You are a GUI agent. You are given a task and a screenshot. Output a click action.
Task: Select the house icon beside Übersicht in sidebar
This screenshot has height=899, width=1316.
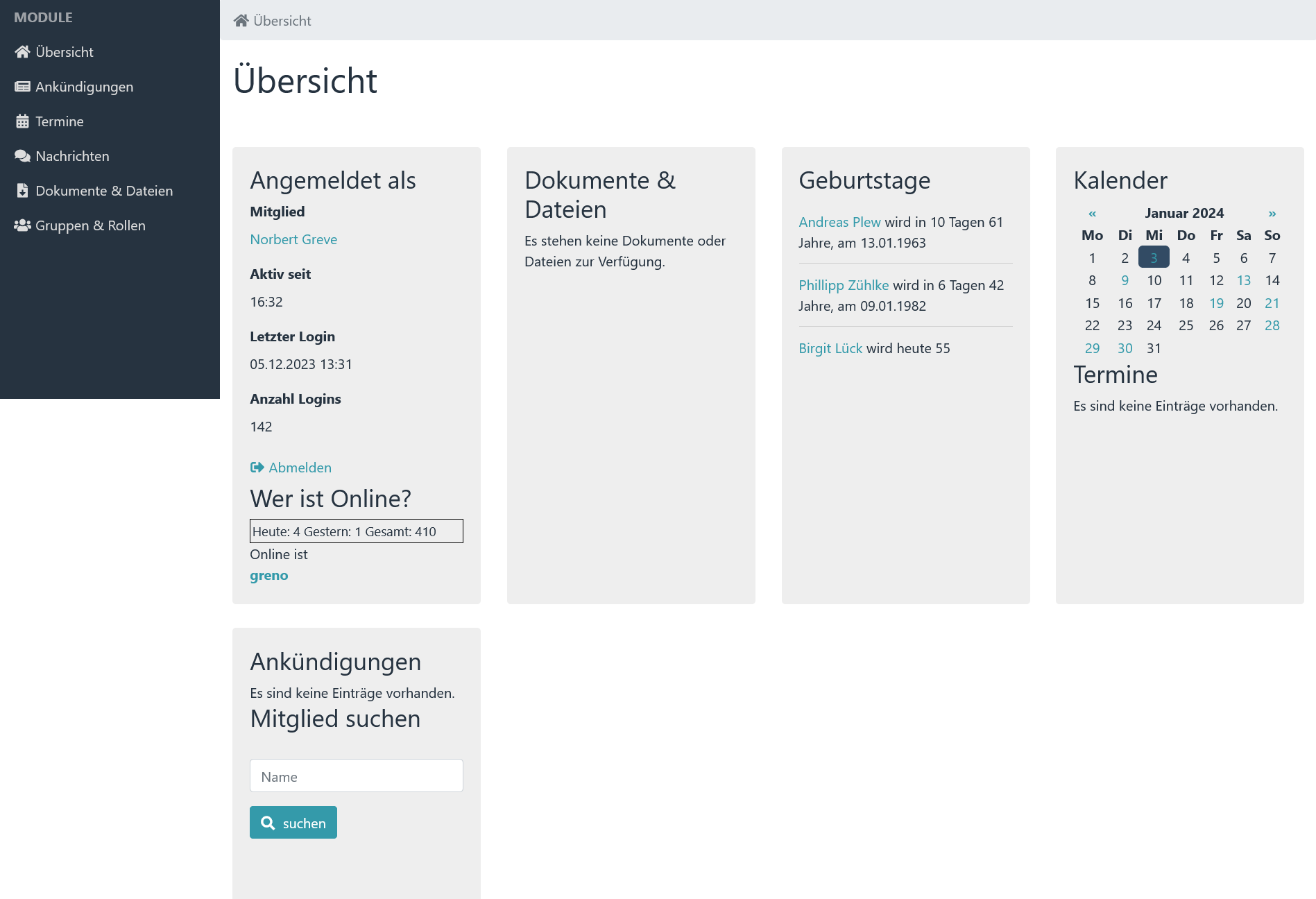point(22,50)
